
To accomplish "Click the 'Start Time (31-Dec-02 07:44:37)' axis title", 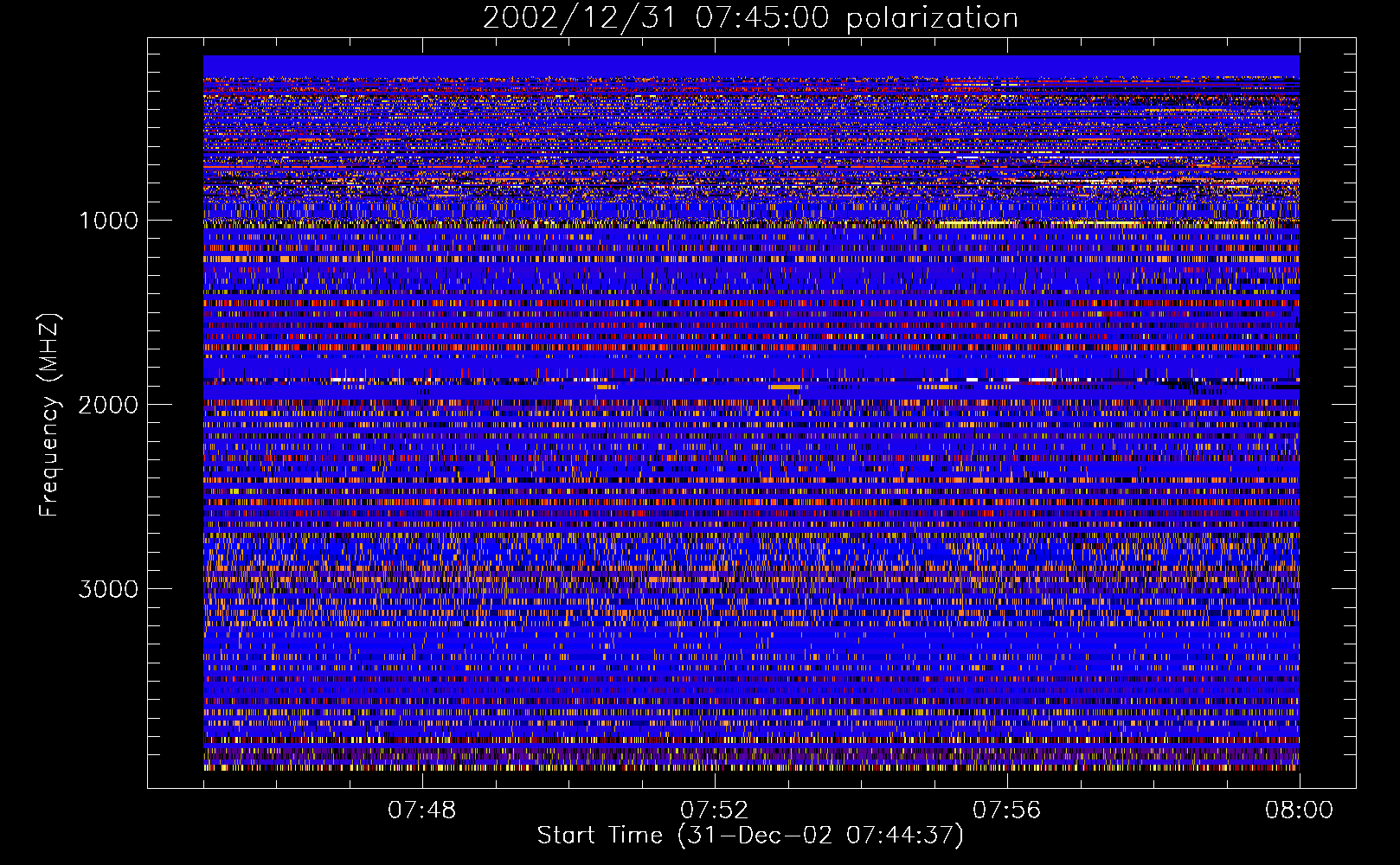I will pos(750,836).
